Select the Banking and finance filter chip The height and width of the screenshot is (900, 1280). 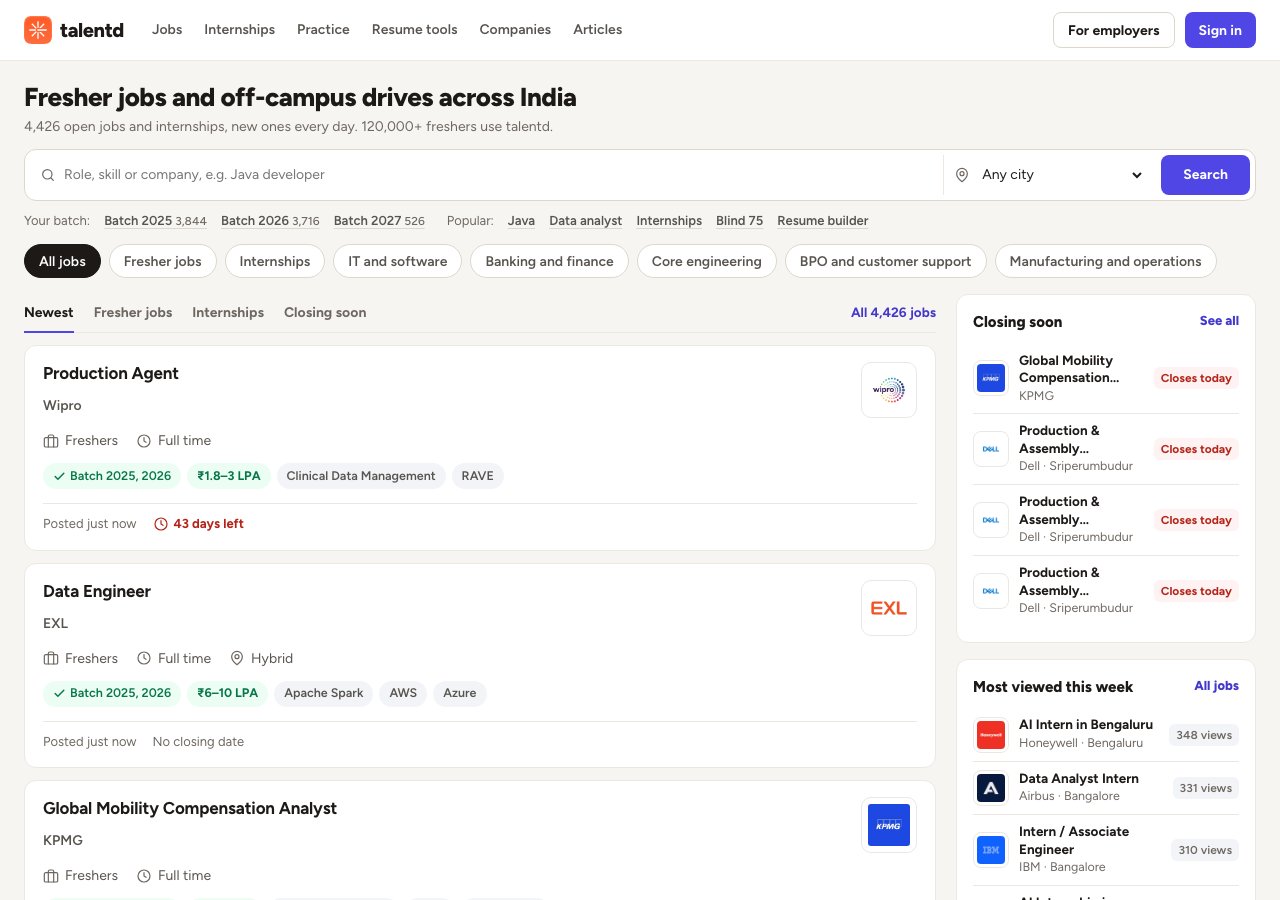pyautogui.click(x=549, y=261)
